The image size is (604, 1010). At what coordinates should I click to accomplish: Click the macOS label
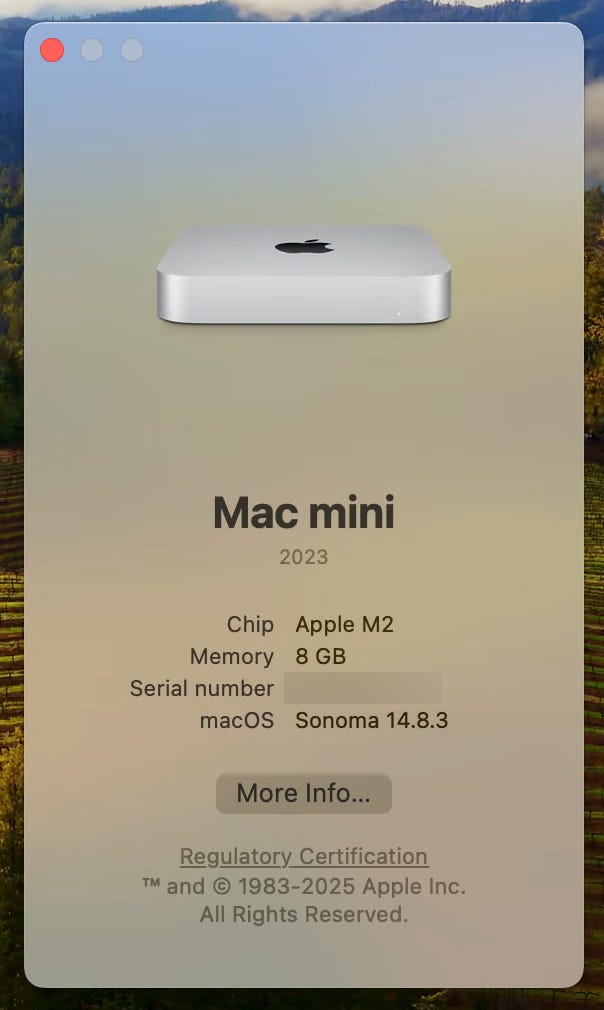[236, 720]
